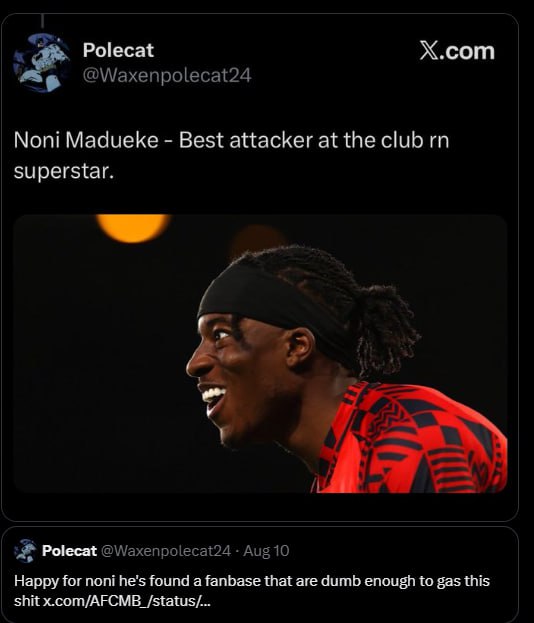Image resolution: width=534 pixels, height=623 pixels.
Task: Click the quoted tweet text body
Action: pos(252,591)
